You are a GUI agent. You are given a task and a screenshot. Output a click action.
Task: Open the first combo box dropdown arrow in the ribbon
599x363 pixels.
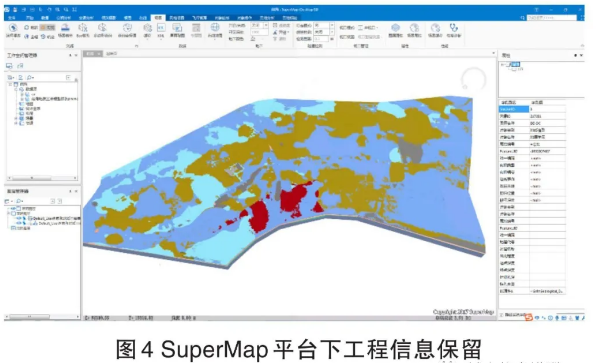point(266,25)
